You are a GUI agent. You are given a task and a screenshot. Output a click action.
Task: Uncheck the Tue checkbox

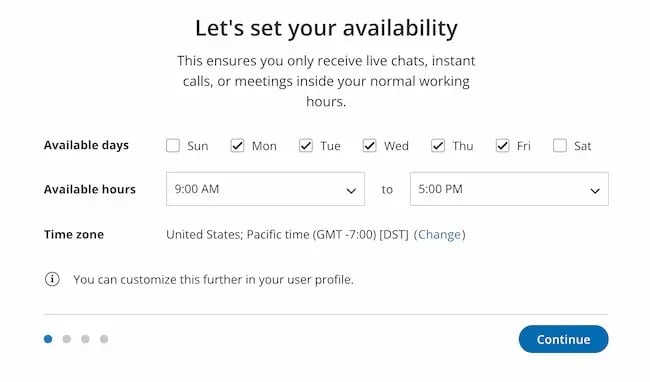click(x=306, y=146)
